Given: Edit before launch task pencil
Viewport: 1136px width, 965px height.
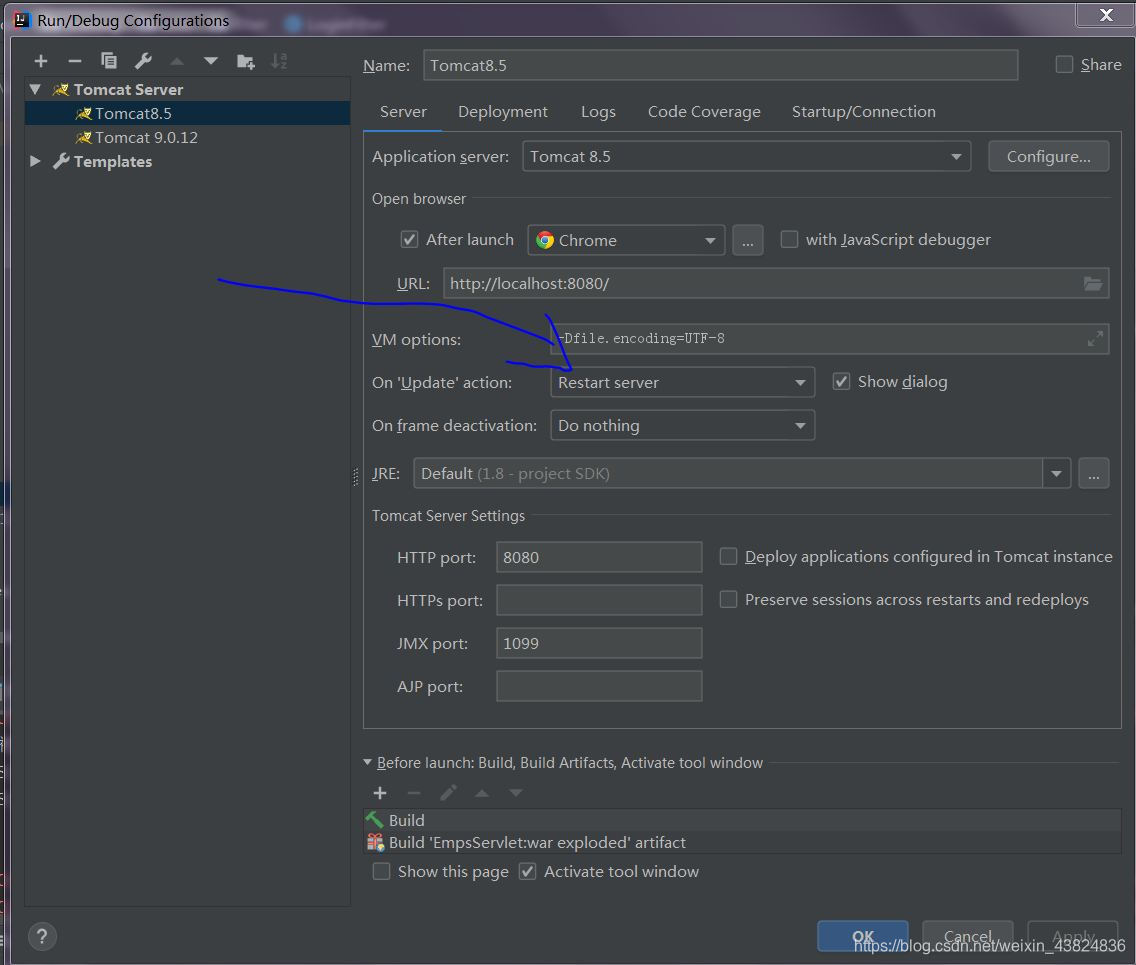Looking at the screenshot, I should 448,793.
